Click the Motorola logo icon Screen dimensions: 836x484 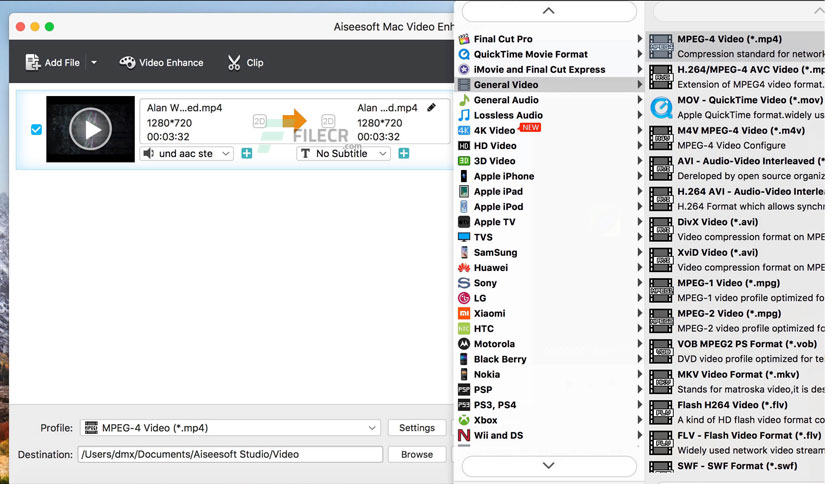click(464, 344)
